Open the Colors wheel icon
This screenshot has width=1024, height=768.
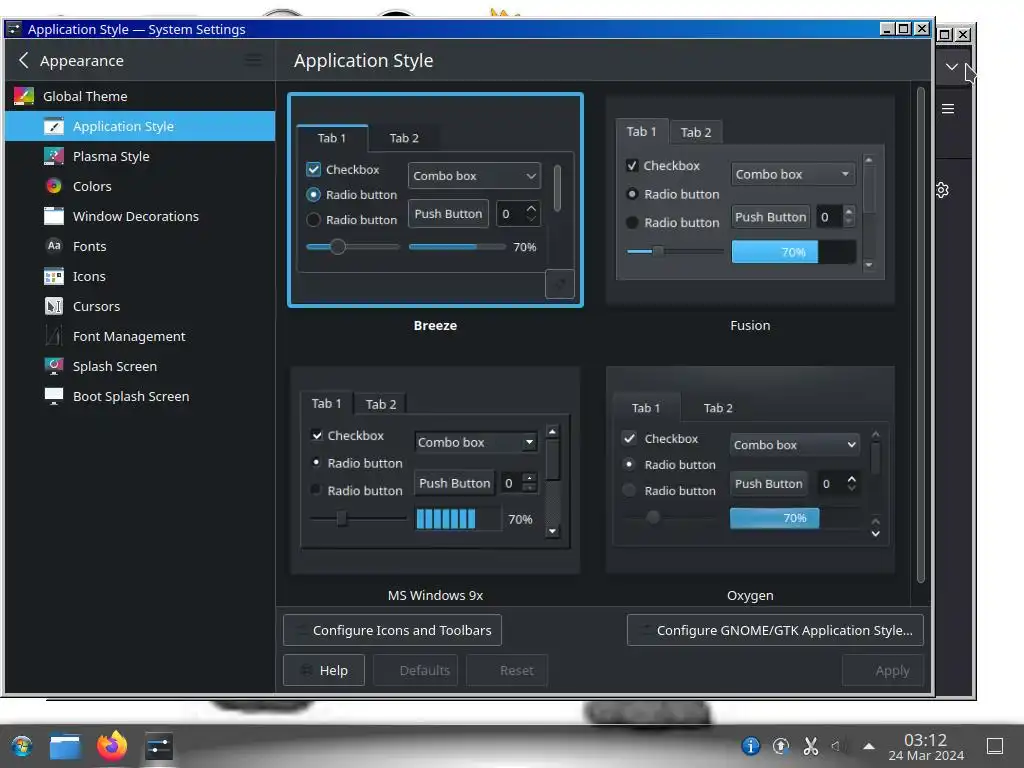click(54, 186)
